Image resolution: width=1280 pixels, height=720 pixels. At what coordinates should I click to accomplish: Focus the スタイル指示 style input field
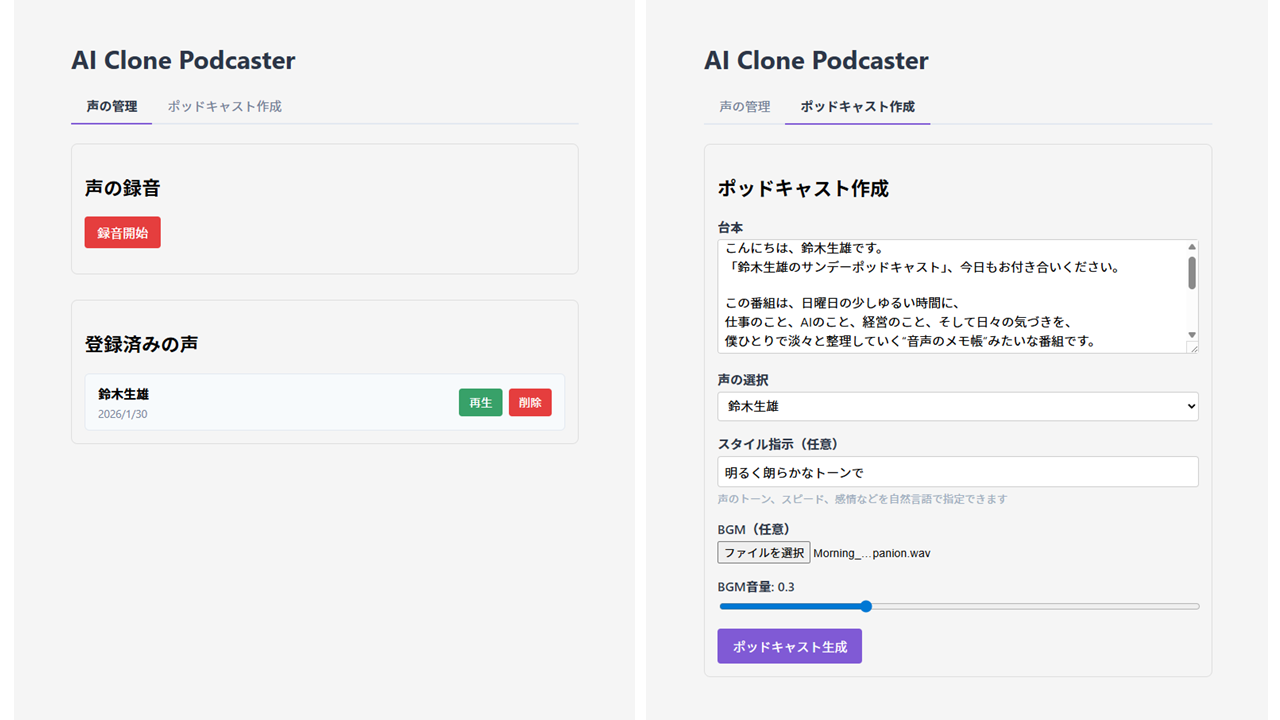(x=957, y=472)
